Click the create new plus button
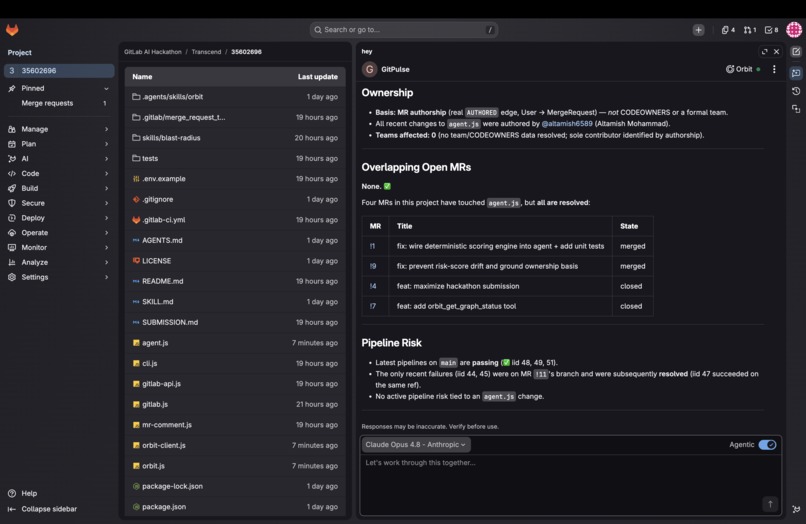Image resolution: width=806 pixels, height=524 pixels. (x=698, y=30)
